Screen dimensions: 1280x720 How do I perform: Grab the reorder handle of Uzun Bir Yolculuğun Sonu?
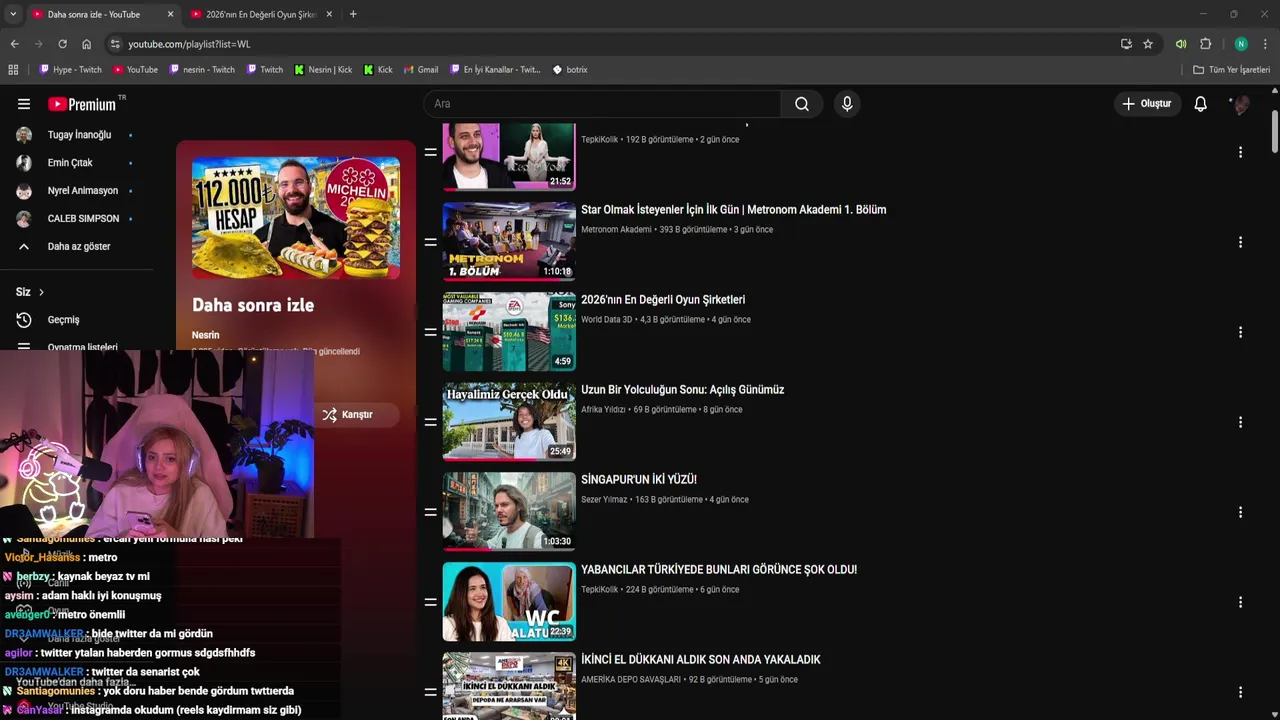tap(430, 422)
